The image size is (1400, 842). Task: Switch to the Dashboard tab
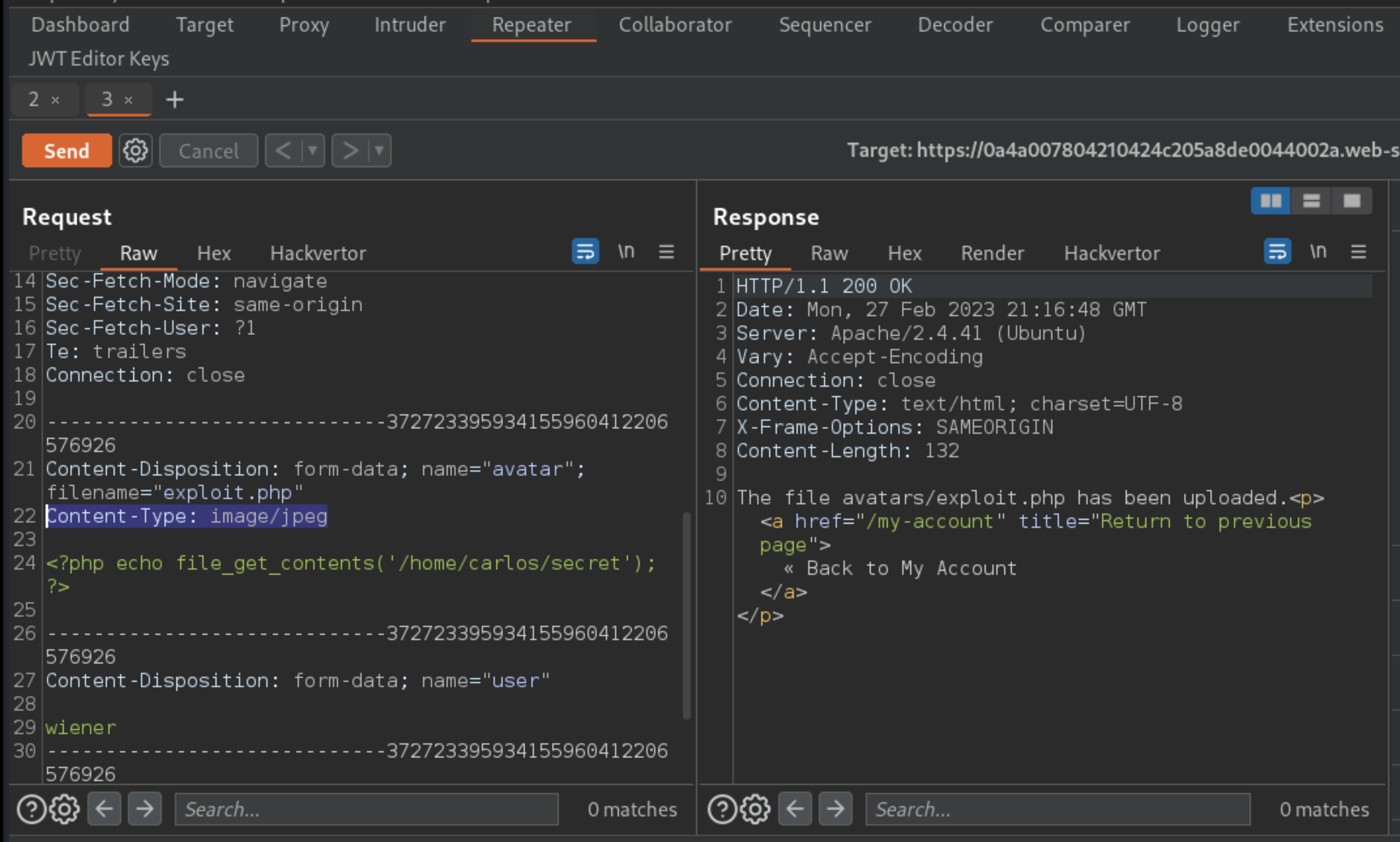[80, 25]
